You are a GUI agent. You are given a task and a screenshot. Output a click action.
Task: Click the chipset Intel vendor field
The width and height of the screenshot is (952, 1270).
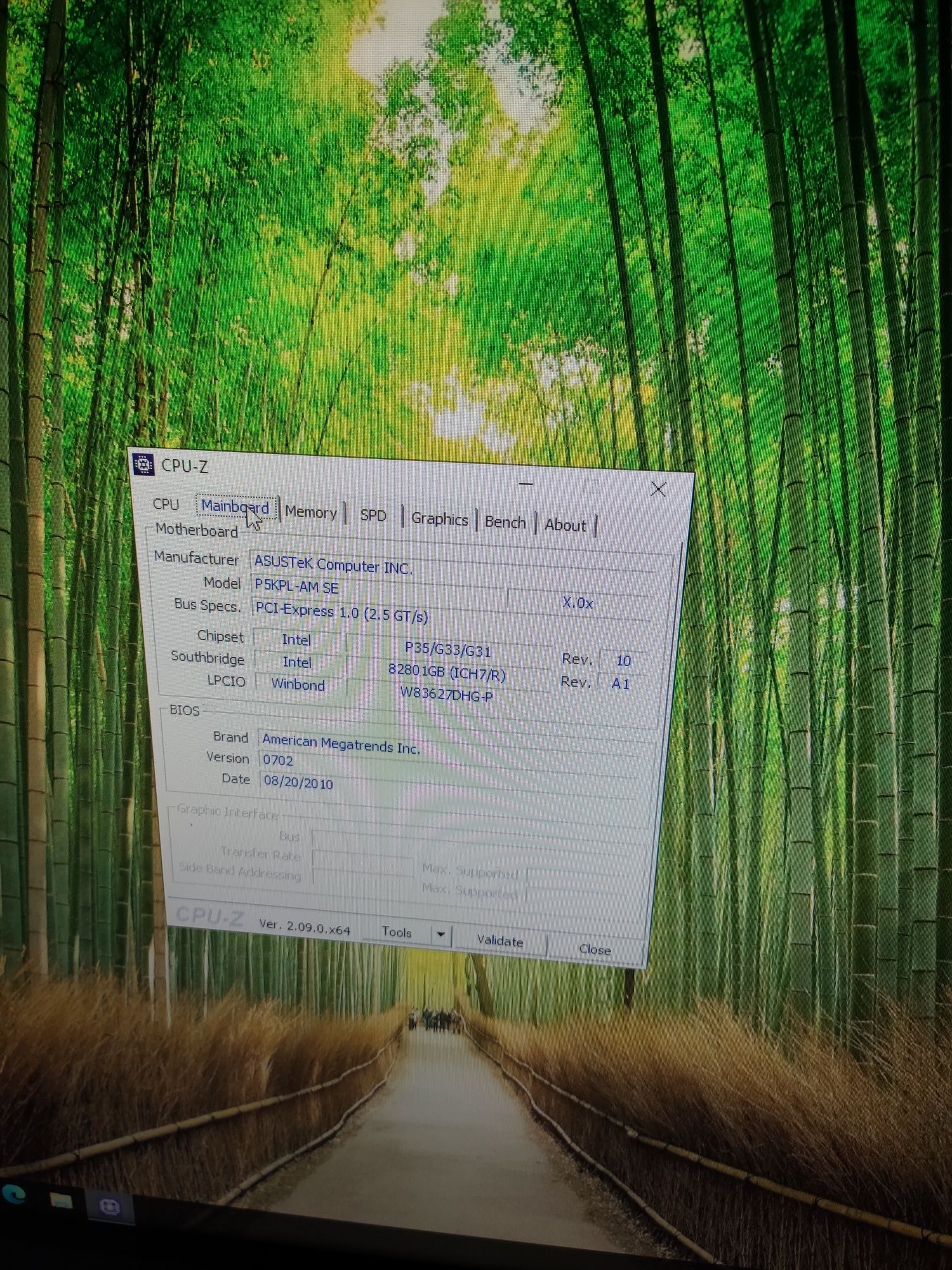coord(297,639)
